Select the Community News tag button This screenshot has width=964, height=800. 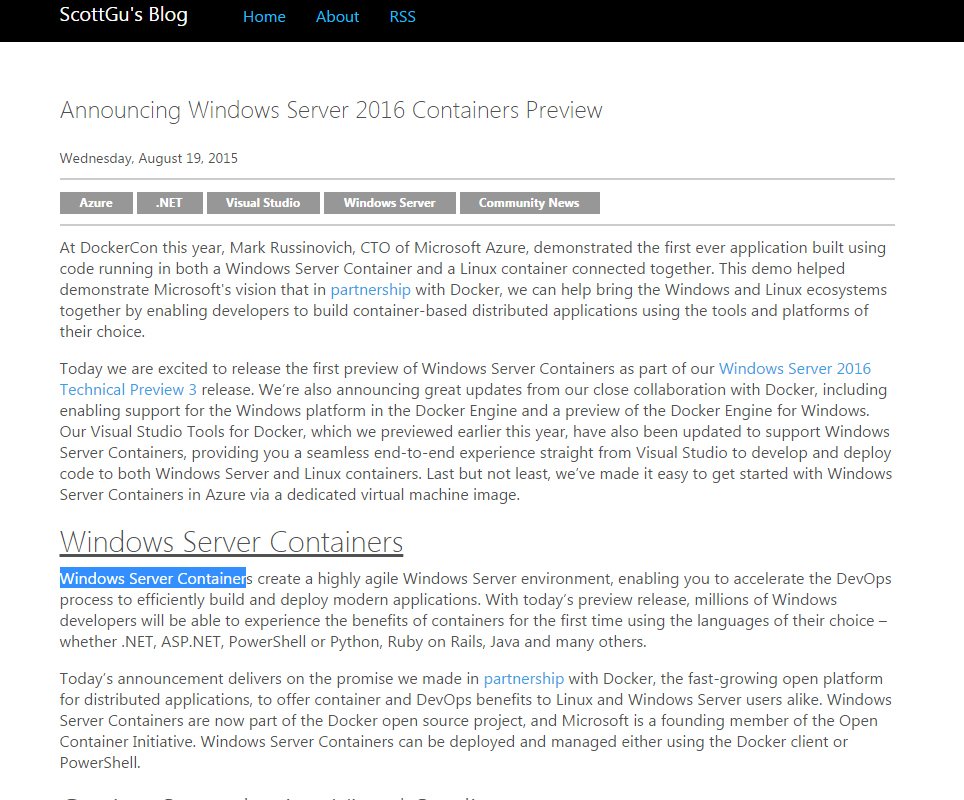point(529,203)
